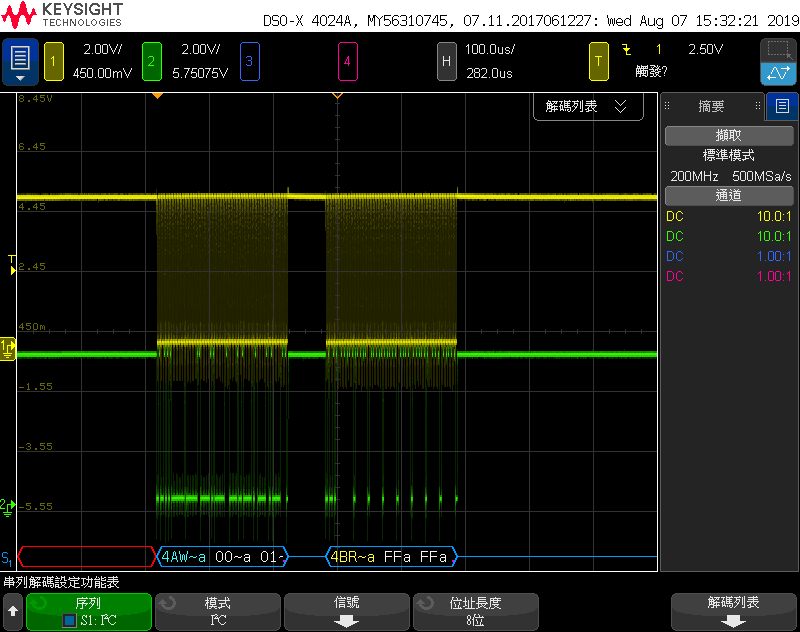Click the S1 serial bus label
800x632 pixels.
click(x=7, y=558)
